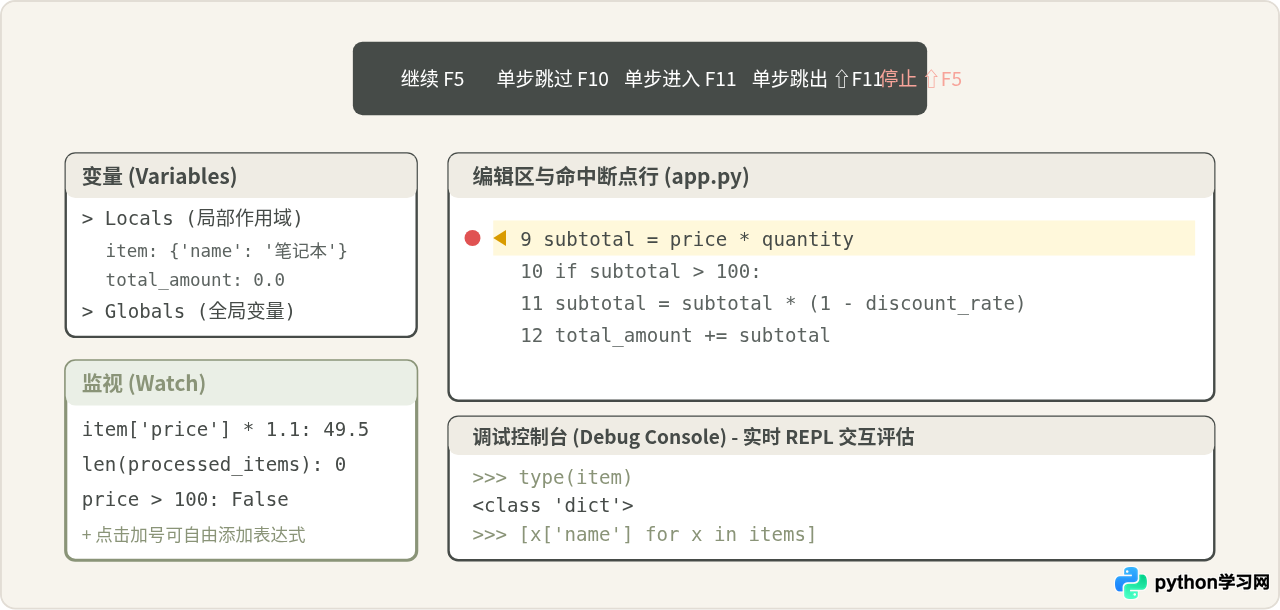The height and width of the screenshot is (610, 1280).
Task: Click code line 9 subtotal = price * quantity
Action: point(844,238)
